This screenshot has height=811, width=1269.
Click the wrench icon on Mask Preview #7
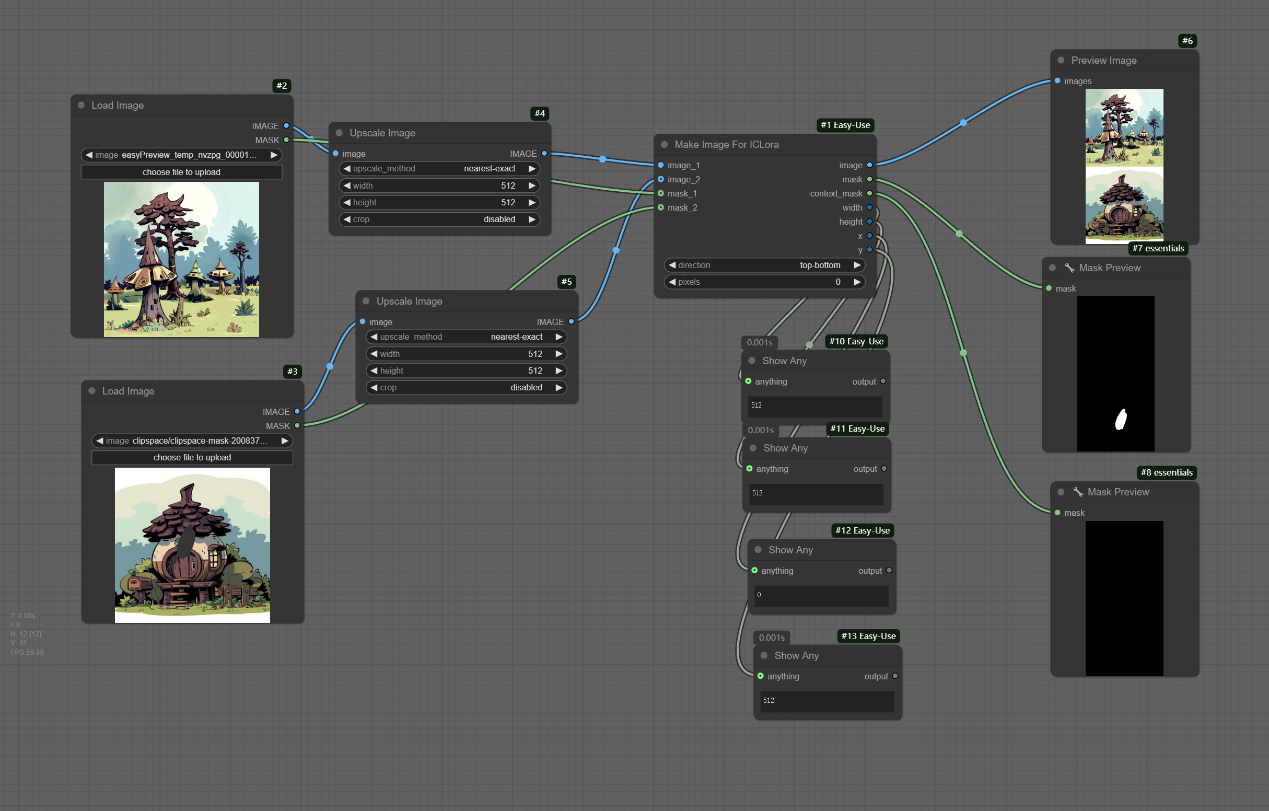point(1069,268)
